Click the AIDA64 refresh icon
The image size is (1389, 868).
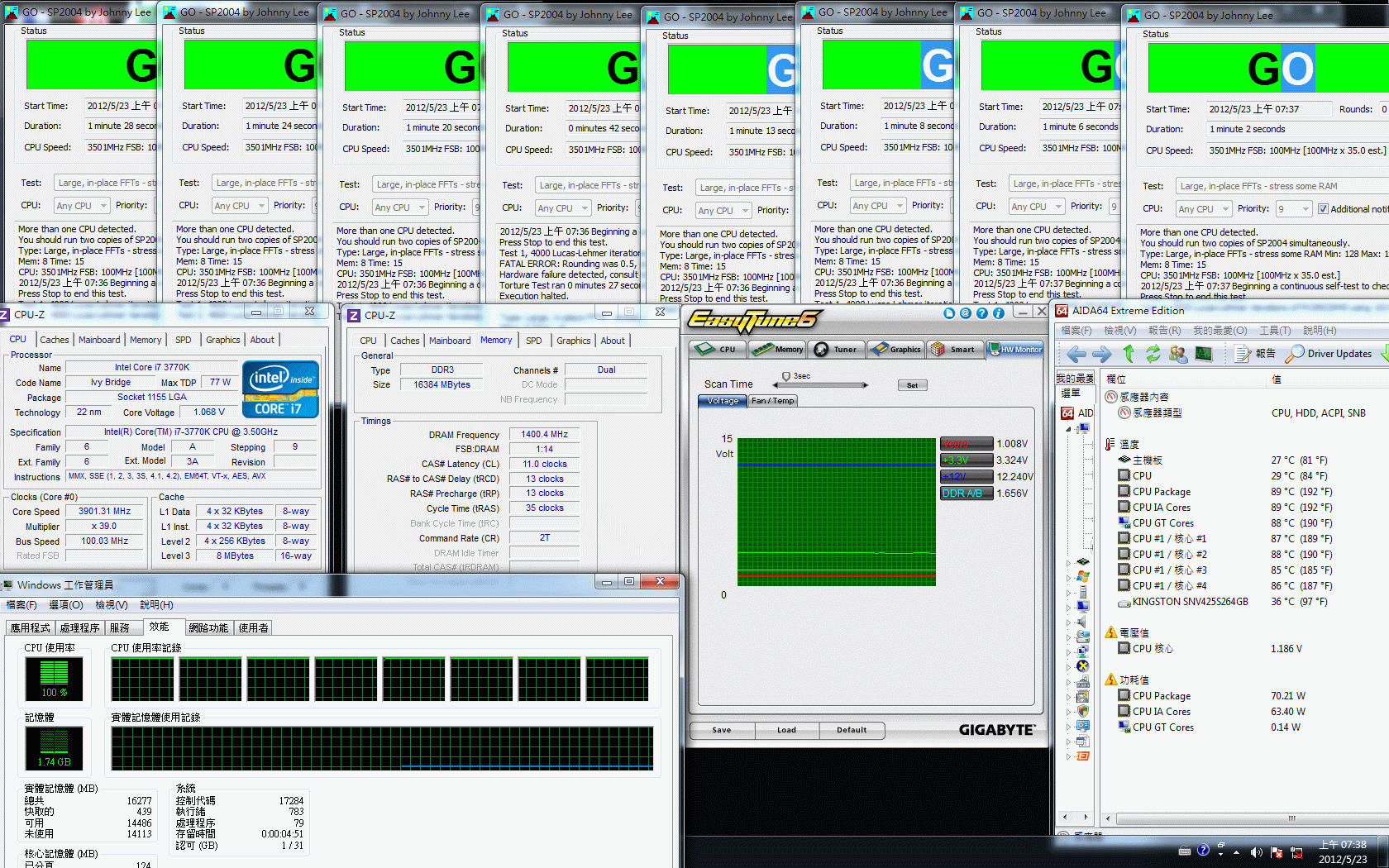click(x=1153, y=354)
